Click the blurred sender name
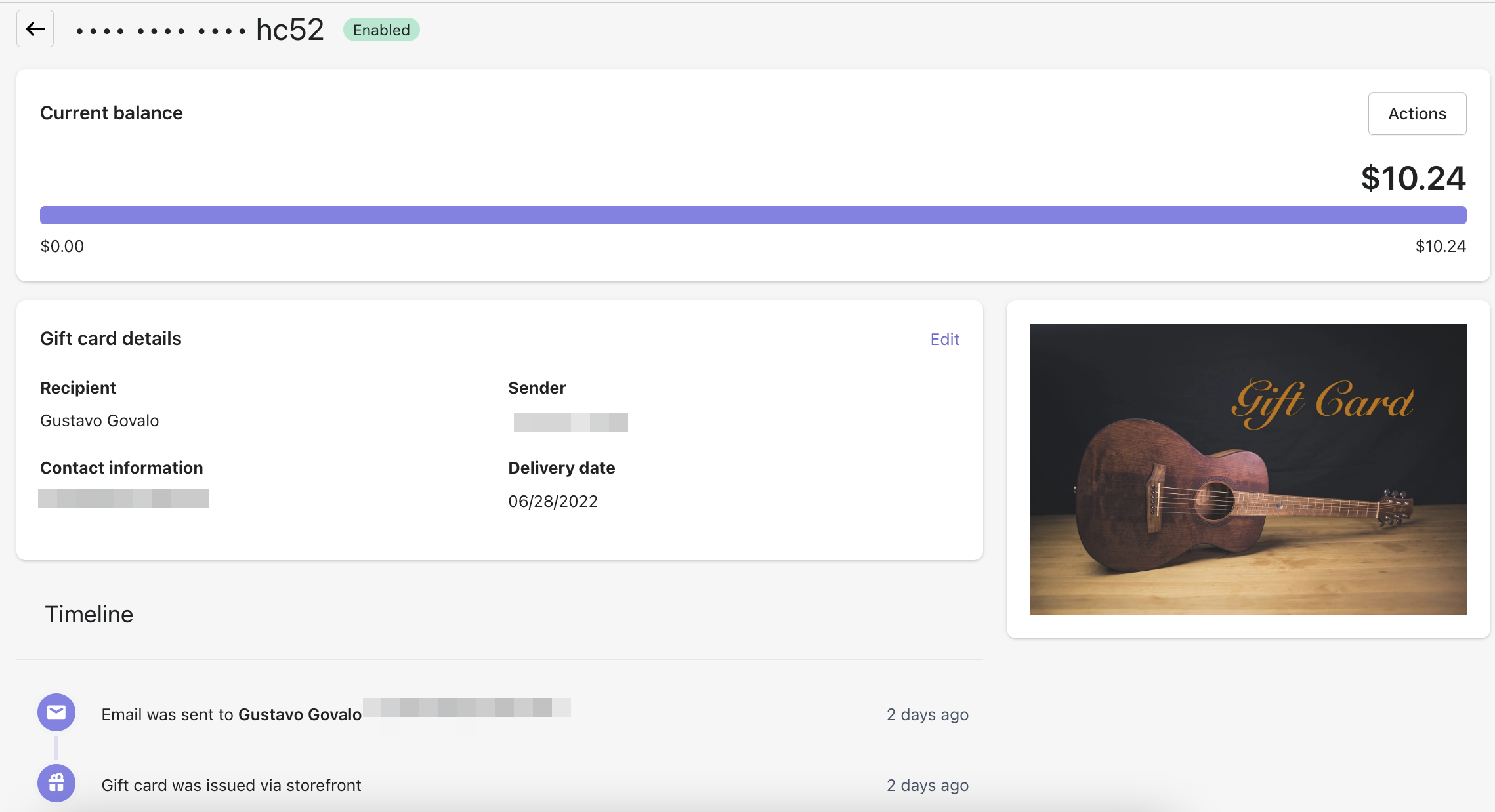Viewport: 1495px width, 812px height. (570, 422)
